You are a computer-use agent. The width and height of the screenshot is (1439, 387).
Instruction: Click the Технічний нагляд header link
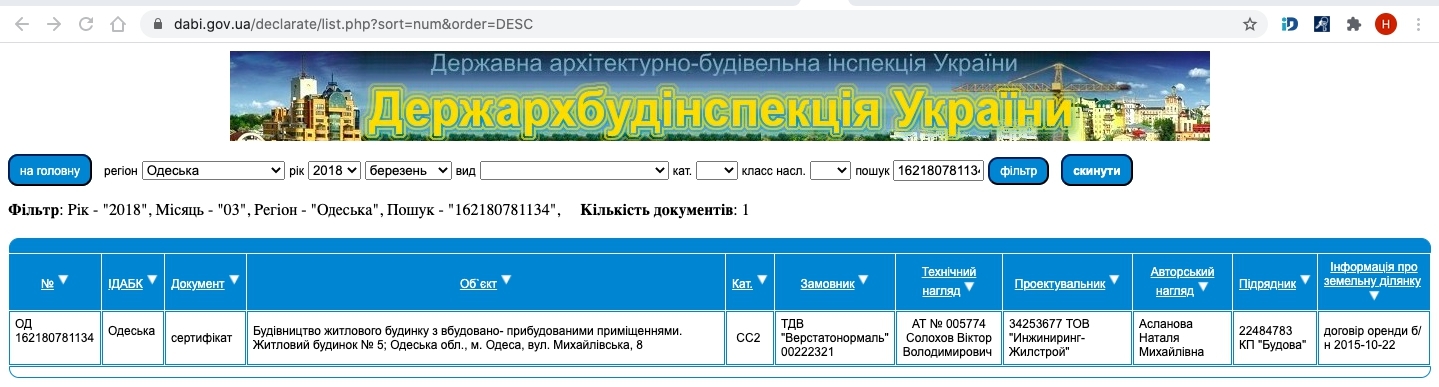click(x=949, y=281)
